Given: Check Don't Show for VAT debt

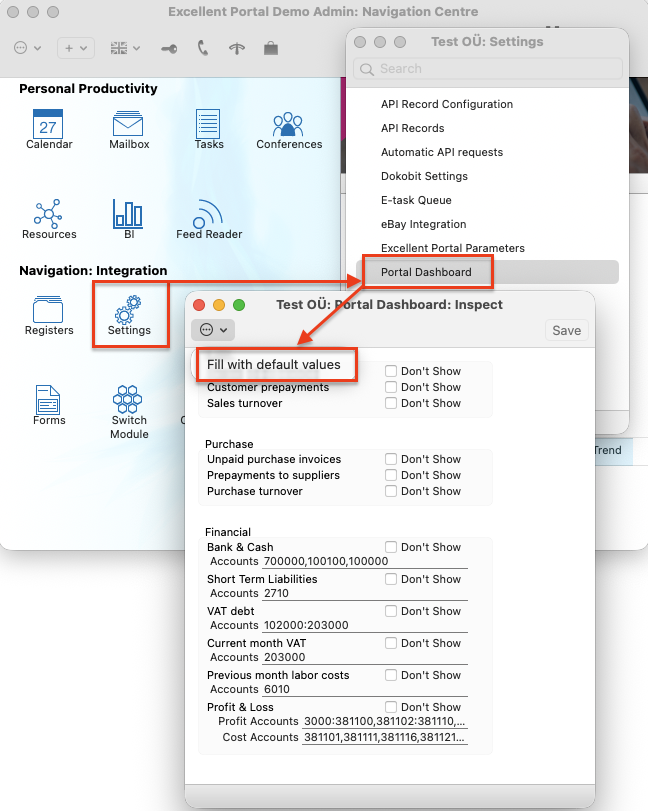Looking at the screenshot, I should click(x=392, y=611).
